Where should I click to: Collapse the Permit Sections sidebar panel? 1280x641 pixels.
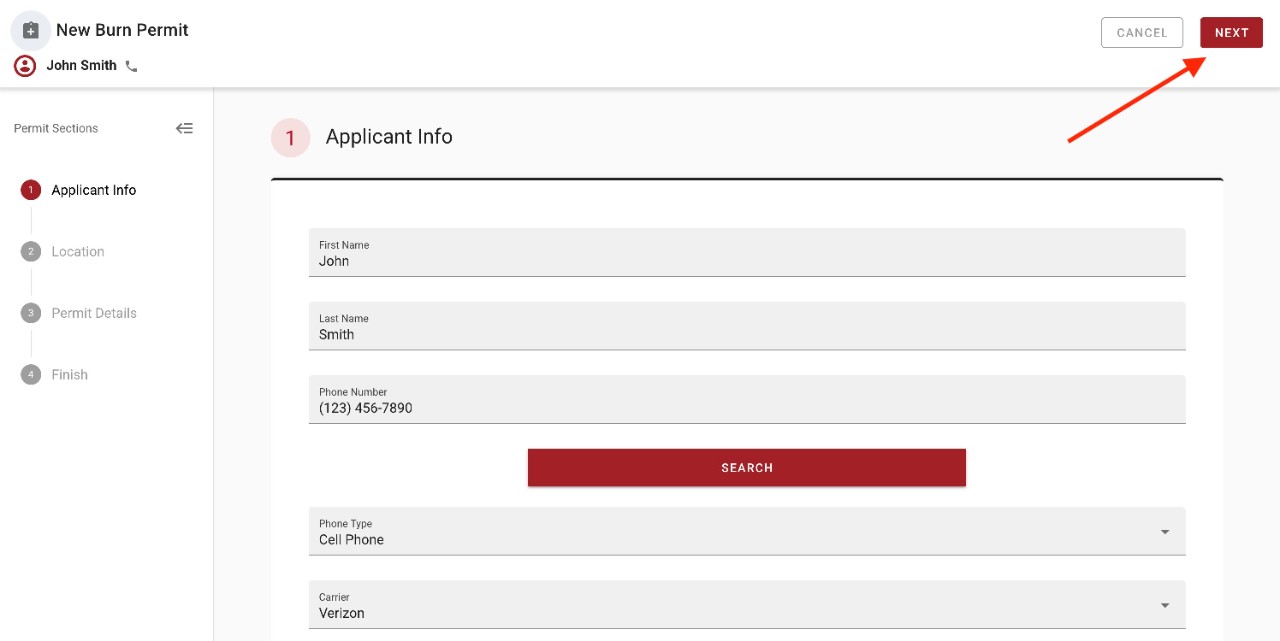click(x=184, y=128)
